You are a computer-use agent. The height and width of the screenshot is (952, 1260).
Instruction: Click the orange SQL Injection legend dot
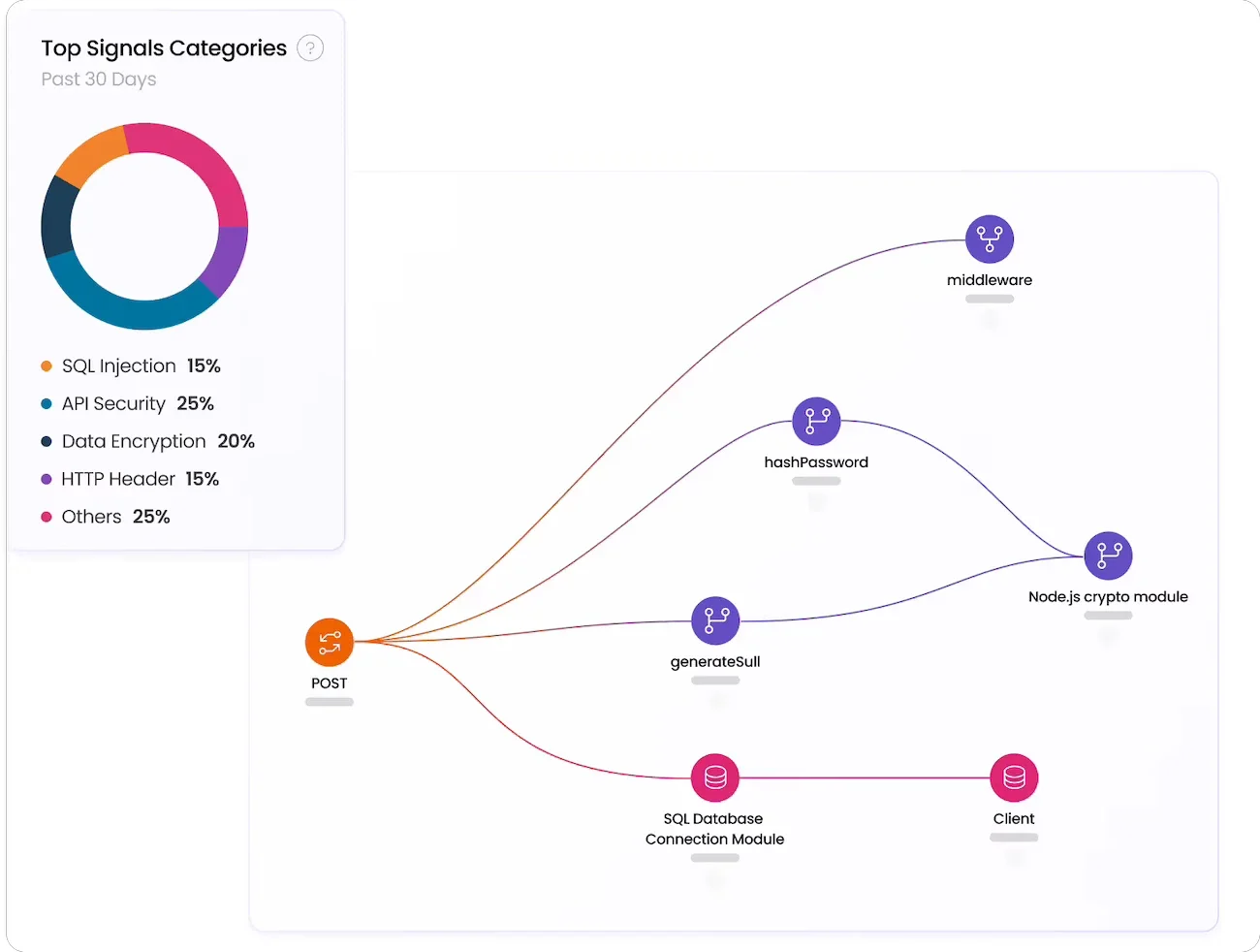pyautogui.click(x=47, y=366)
